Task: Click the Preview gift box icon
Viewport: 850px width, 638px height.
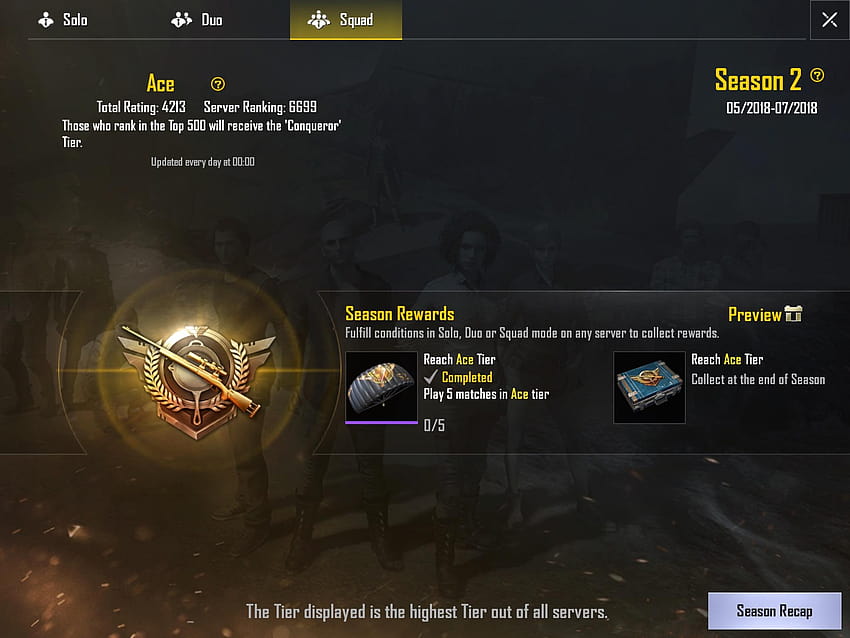Action: (793, 314)
